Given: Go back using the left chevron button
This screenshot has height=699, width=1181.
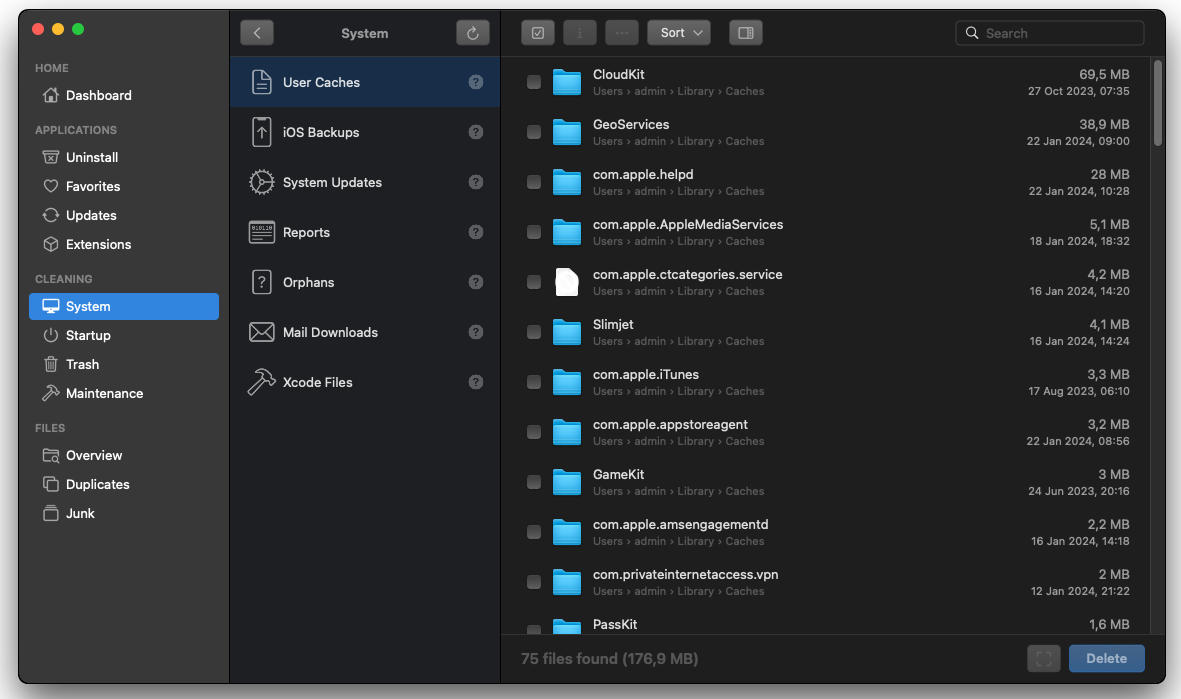Looking at the screenshot, I should [257, 33].
